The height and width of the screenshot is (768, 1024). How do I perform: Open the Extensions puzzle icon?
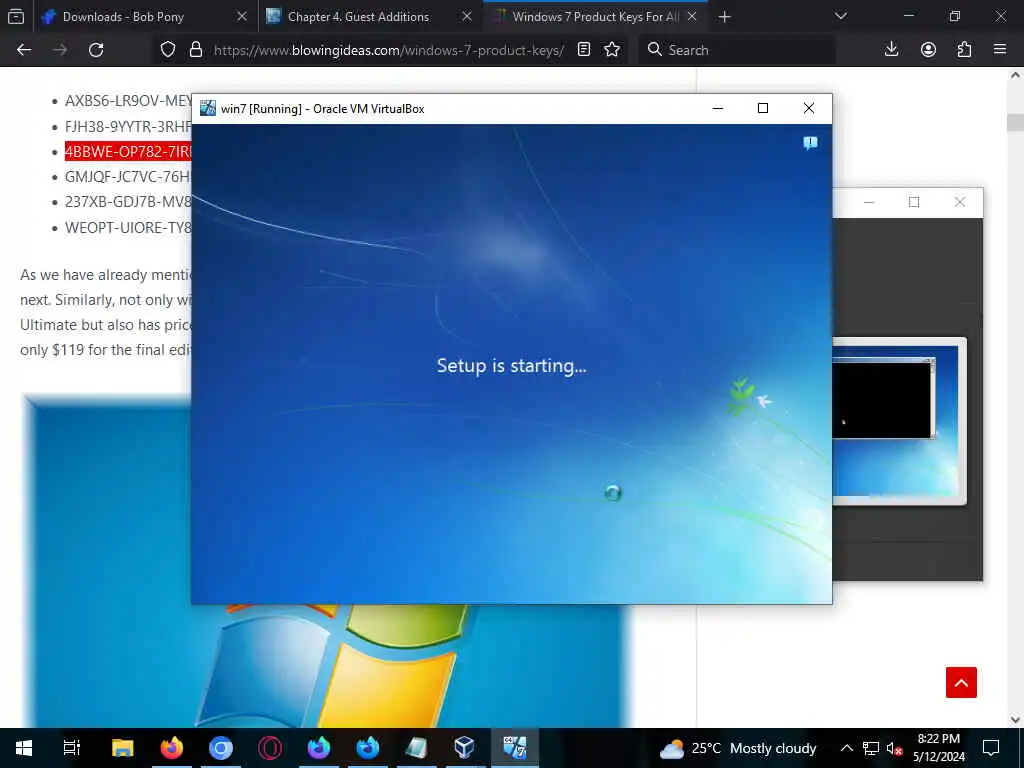click(964, 50)
